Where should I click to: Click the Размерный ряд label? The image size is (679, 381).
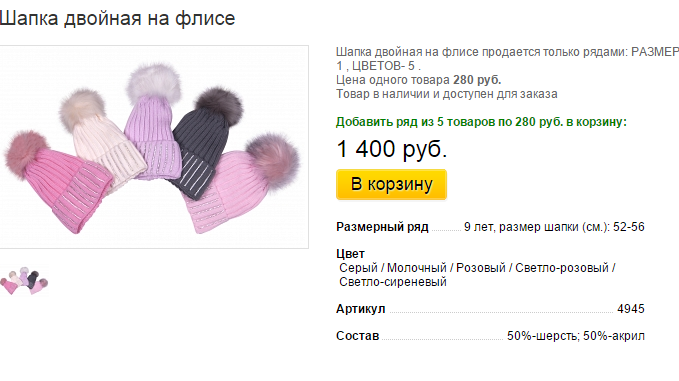(382, 227)
